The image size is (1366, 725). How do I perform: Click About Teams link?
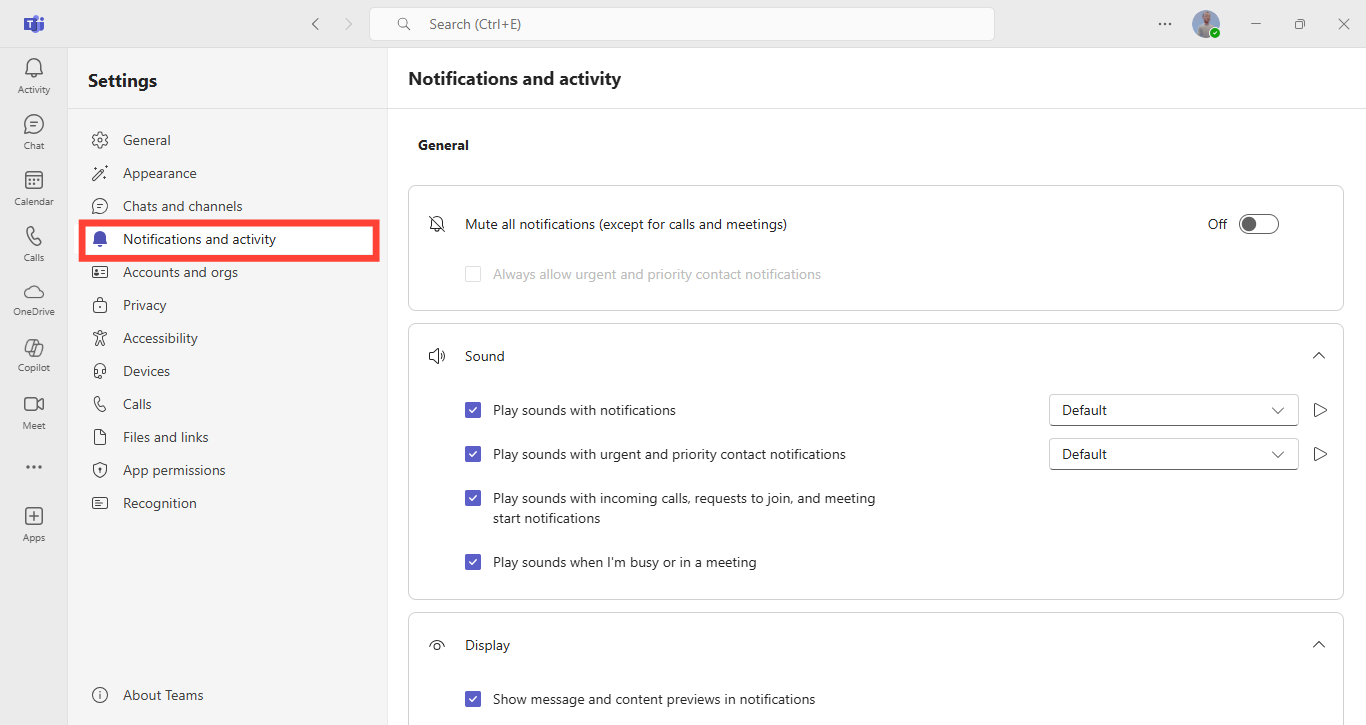click(162, 695)
